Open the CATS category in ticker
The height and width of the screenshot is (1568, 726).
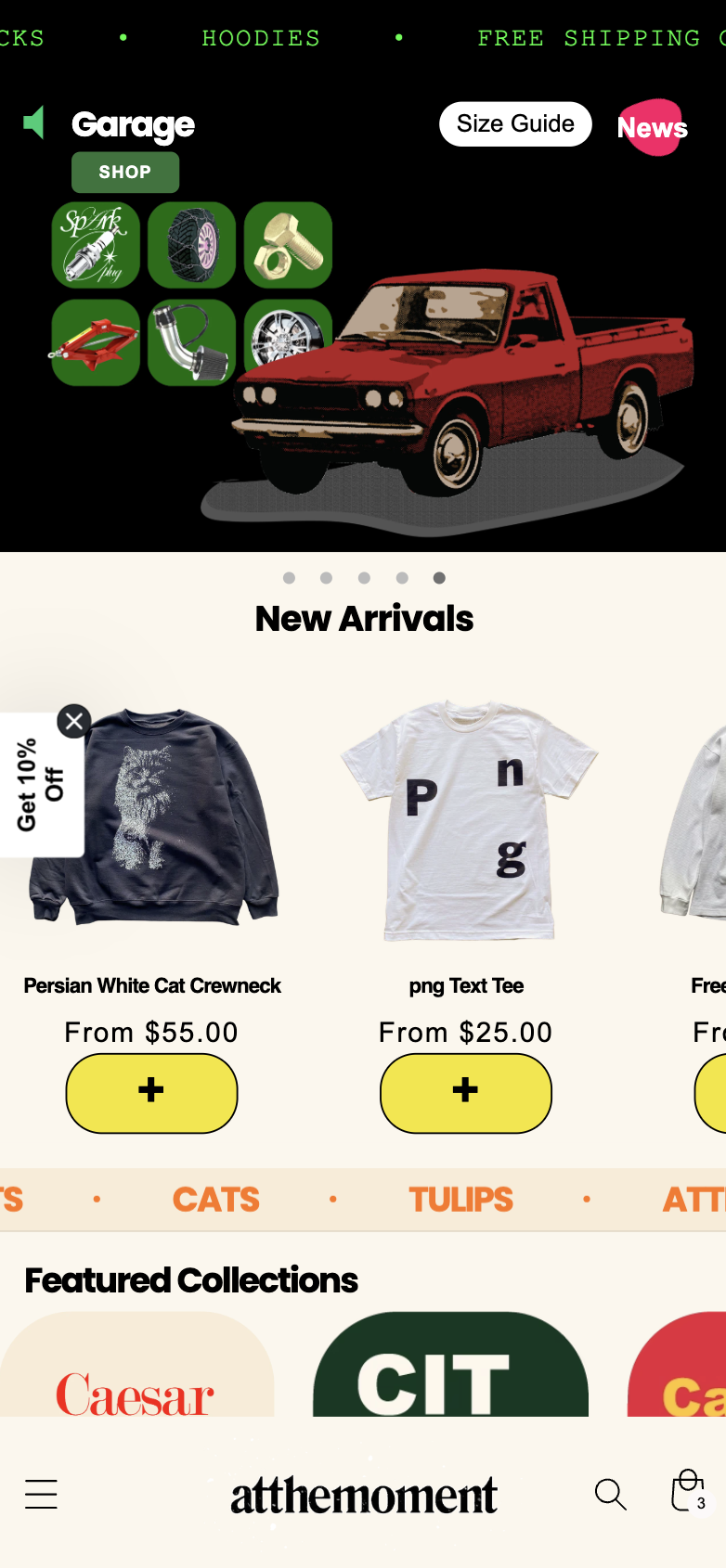[x=216, y=1200]
